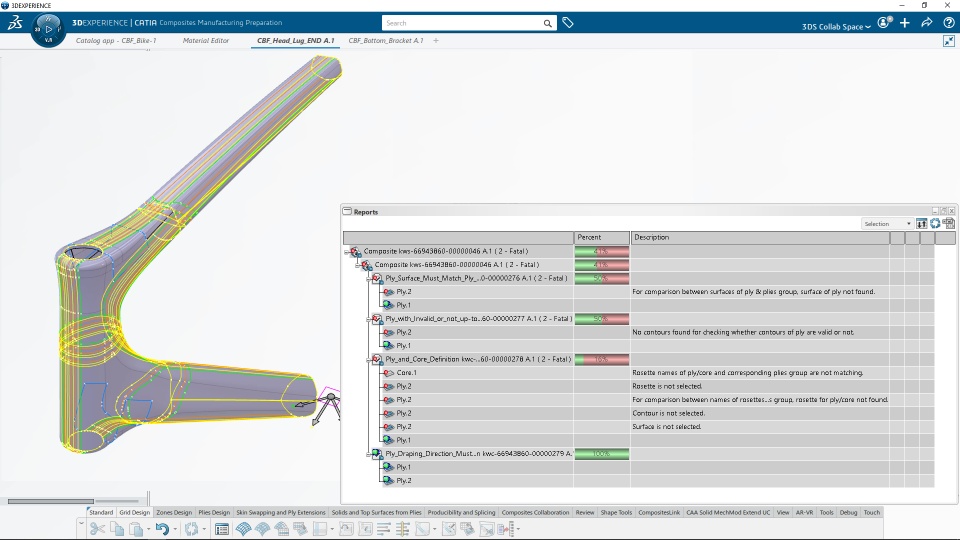
Task: Collapse the second-level Composite kws node
Action: (358, 265)
